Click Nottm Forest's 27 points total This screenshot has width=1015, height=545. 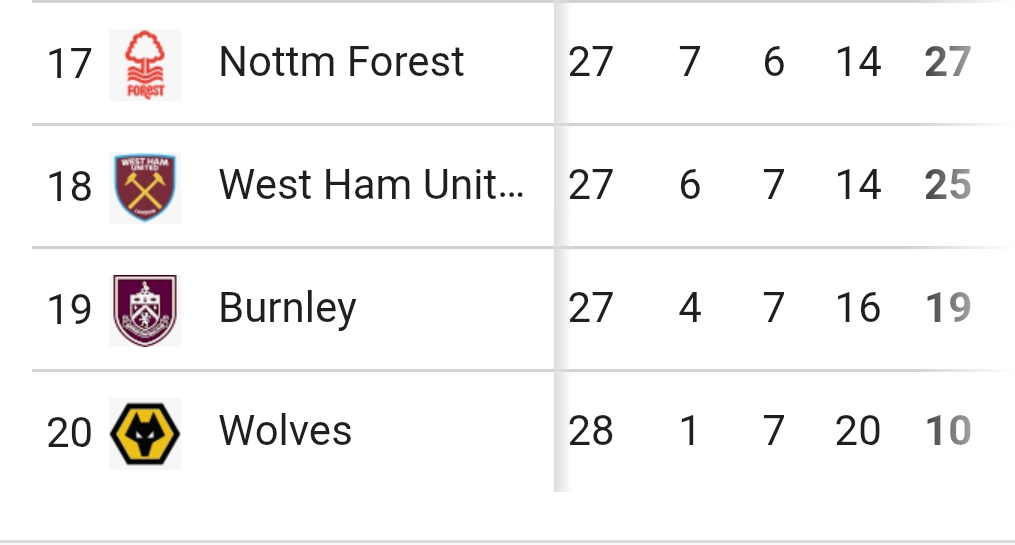(x=947, y=62)
